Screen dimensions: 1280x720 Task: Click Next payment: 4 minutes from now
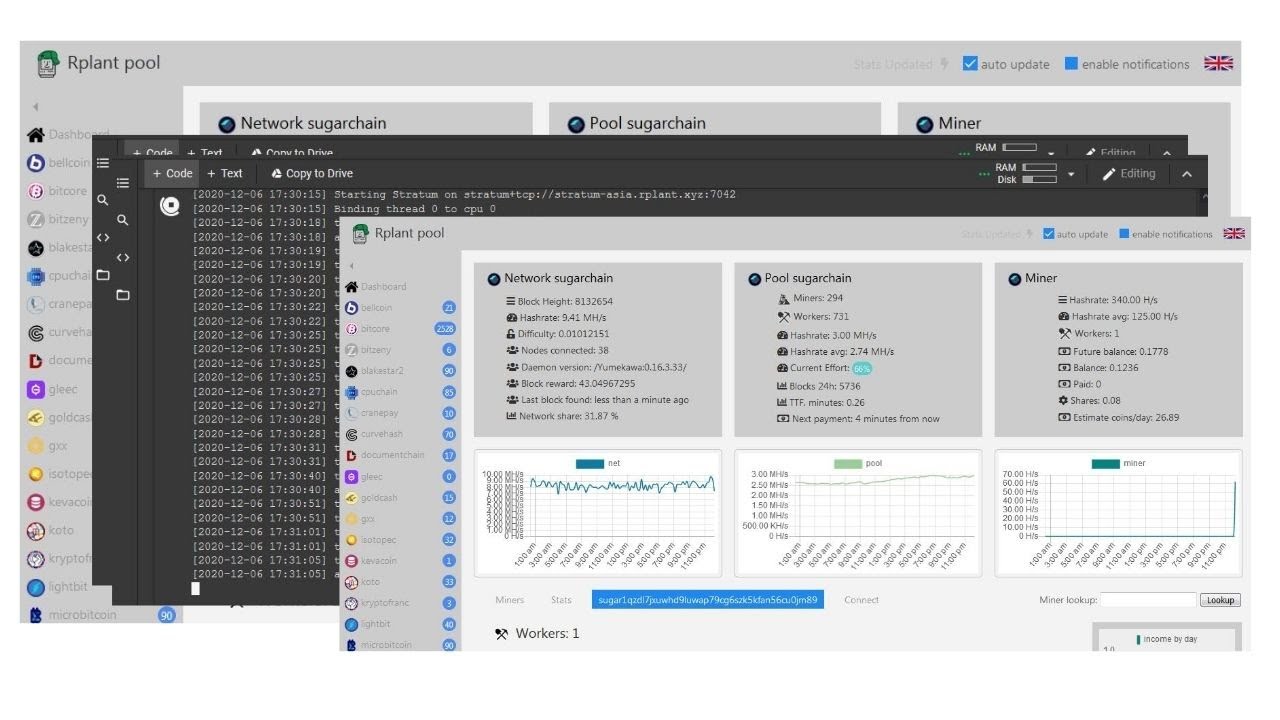pos(866,419)
